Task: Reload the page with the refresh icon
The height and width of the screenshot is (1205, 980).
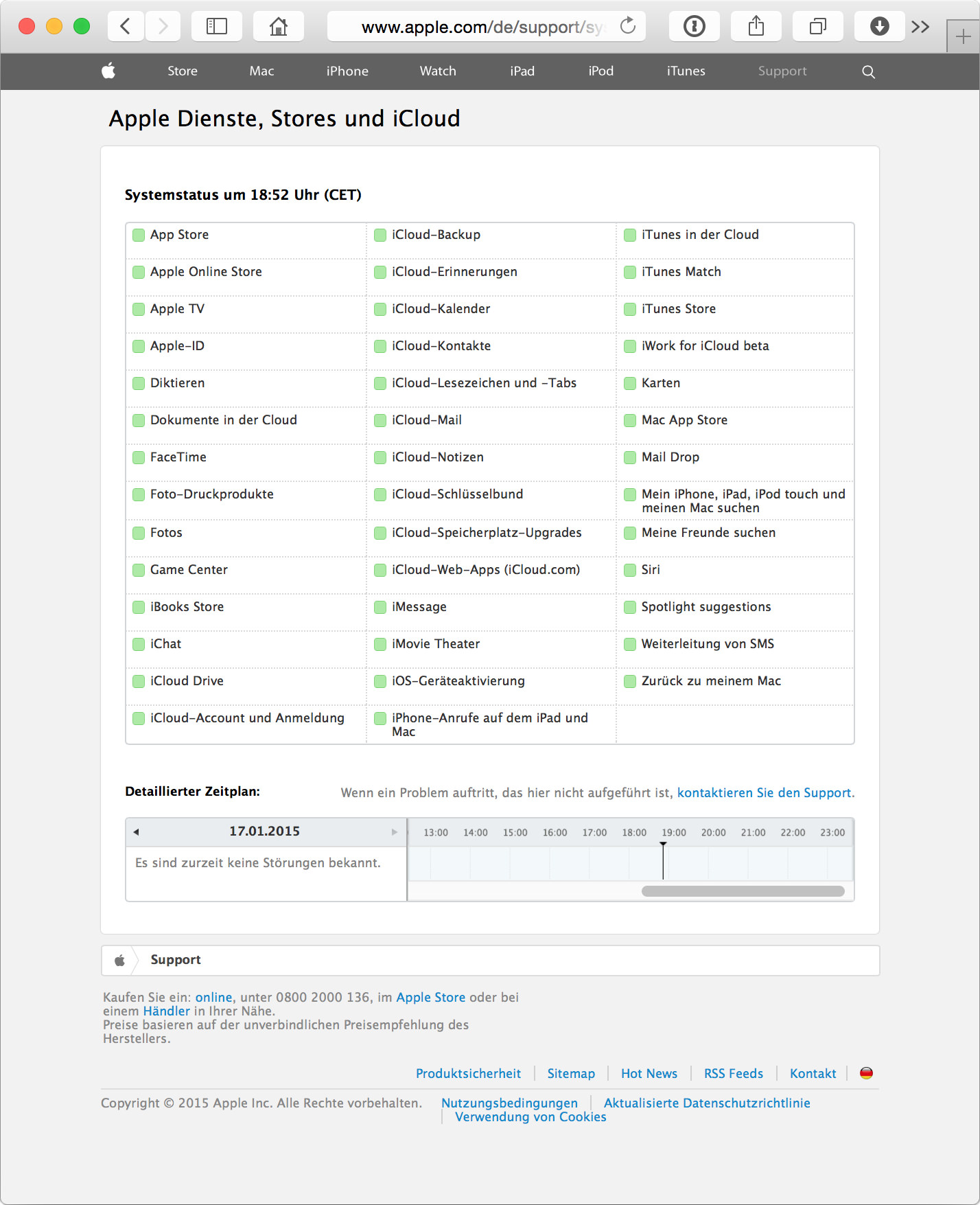Action: 628,27
